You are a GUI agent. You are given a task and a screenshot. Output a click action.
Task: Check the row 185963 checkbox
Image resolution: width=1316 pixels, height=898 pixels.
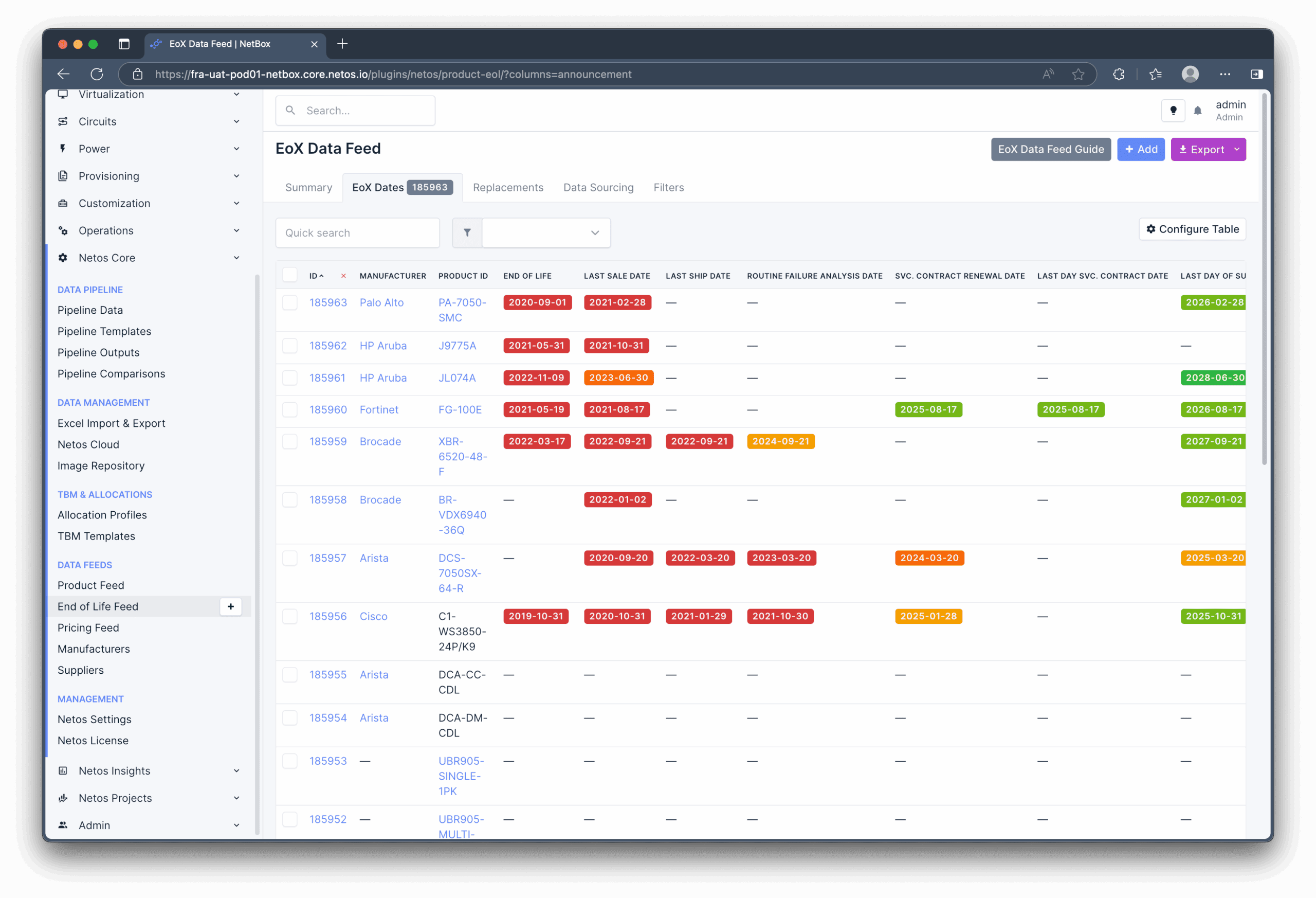(x=290, y=302)
